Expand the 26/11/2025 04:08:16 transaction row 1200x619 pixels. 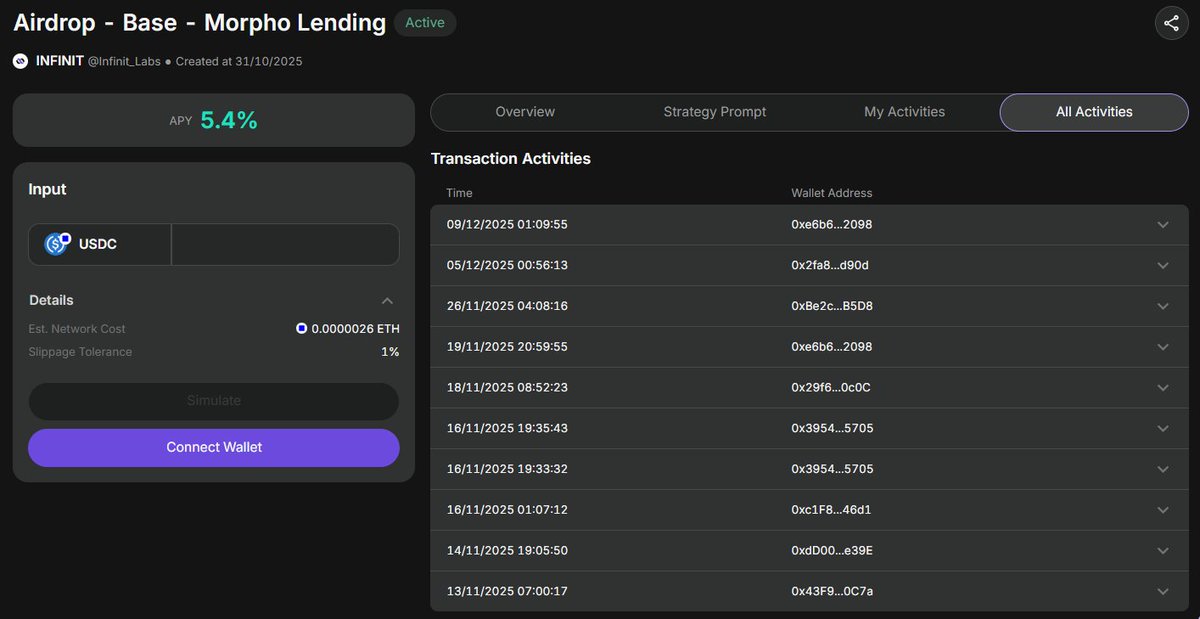809,306
